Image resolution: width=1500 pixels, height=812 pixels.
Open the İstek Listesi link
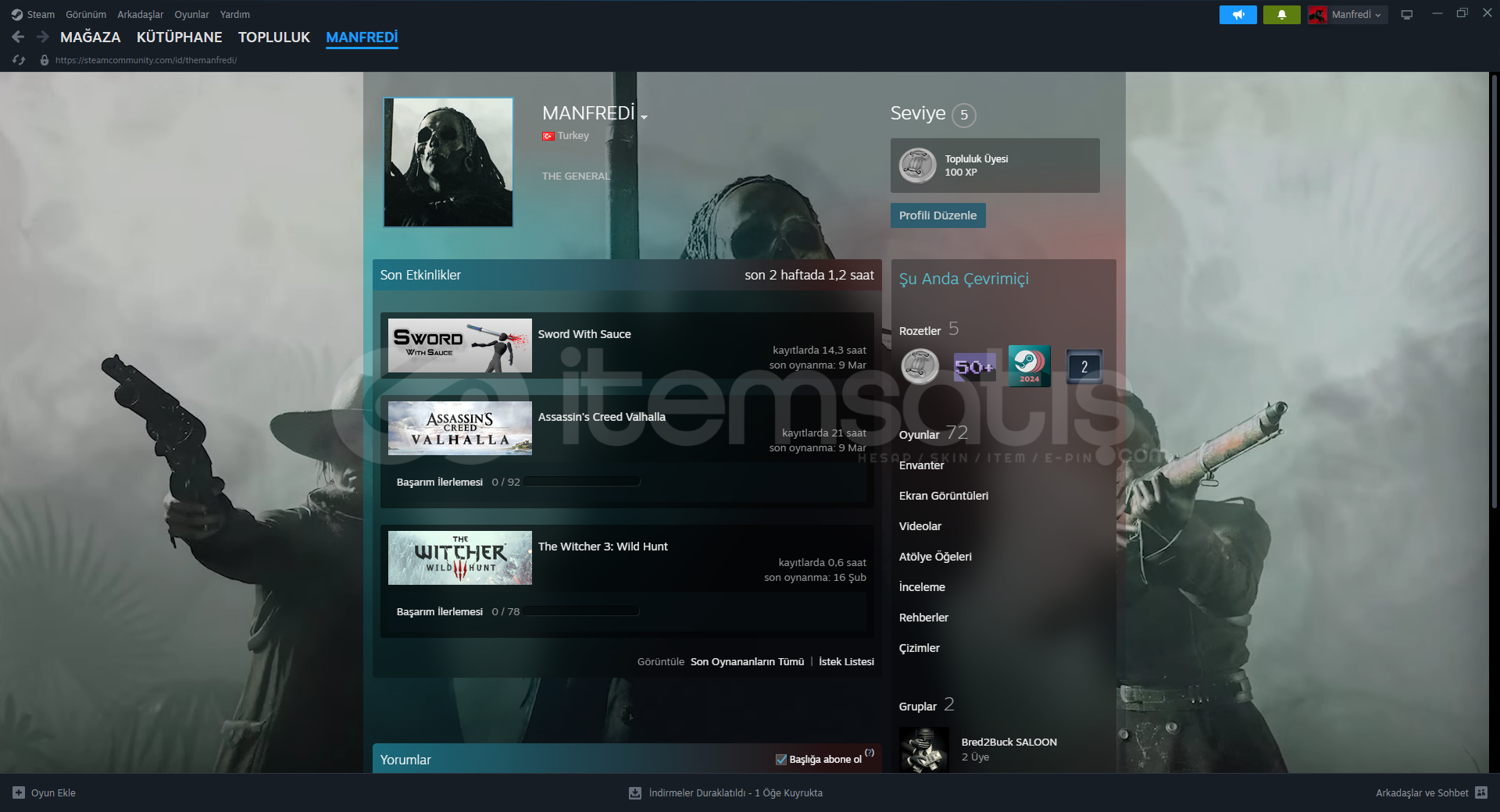coord(846,662)
